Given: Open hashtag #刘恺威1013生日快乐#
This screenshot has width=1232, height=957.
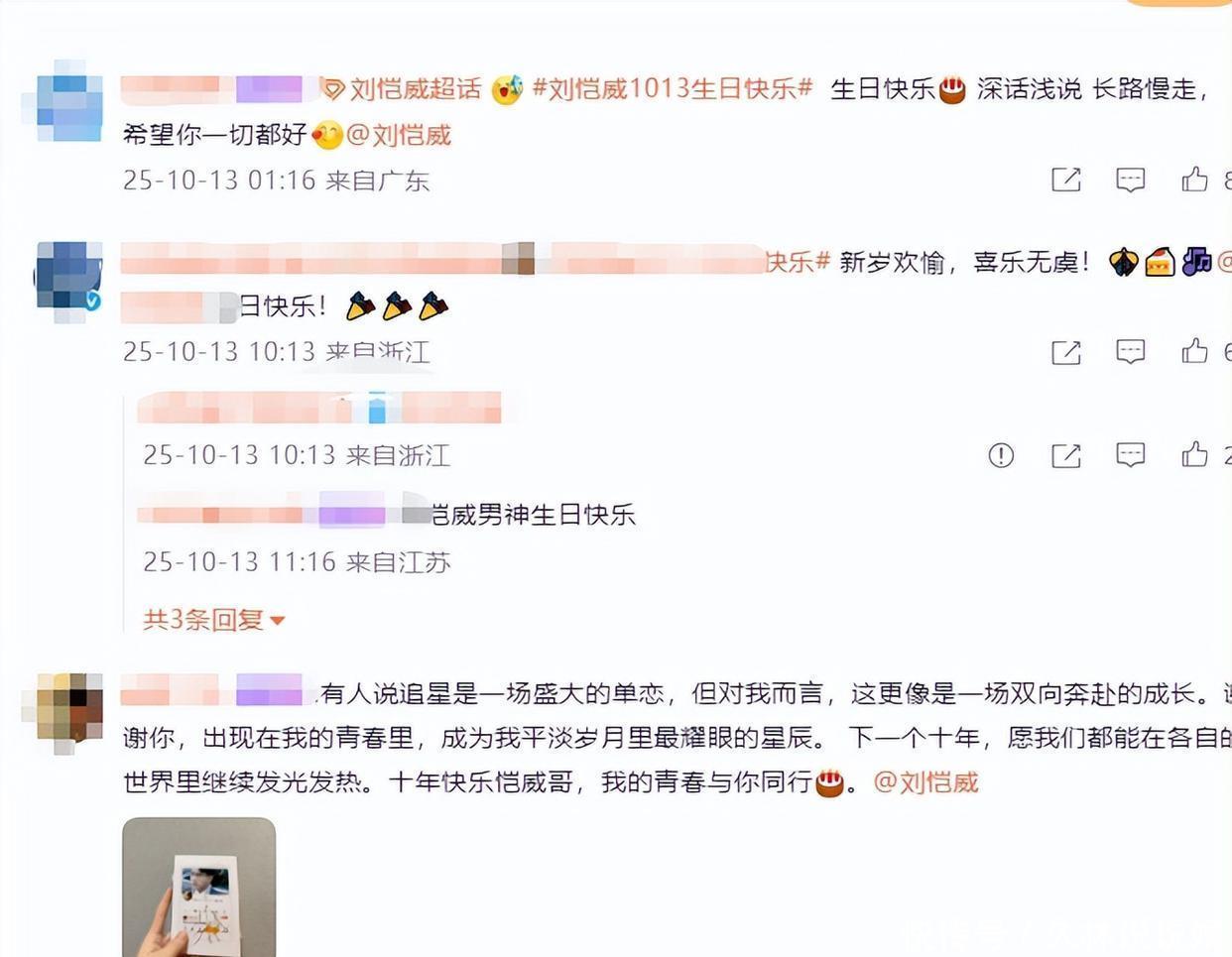Looking at the screenshot, I should 673,88.
